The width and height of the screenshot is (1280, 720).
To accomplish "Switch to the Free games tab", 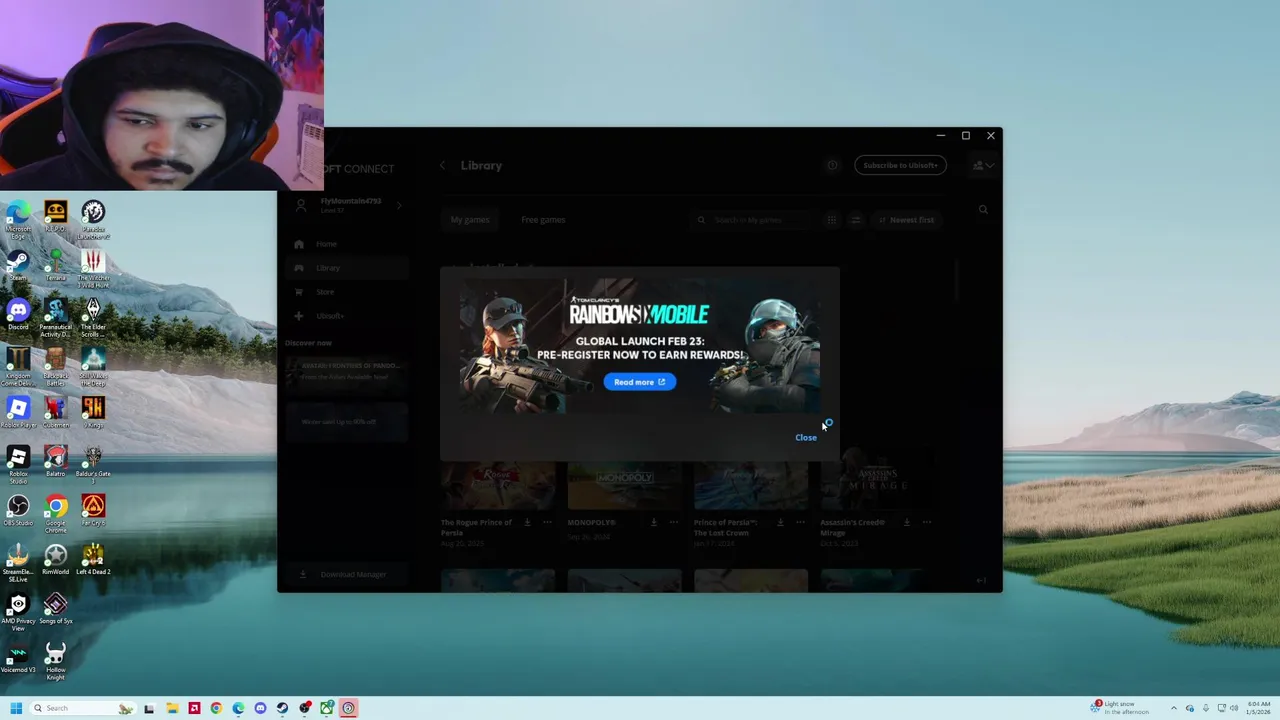I will click(x=543, y=220).
